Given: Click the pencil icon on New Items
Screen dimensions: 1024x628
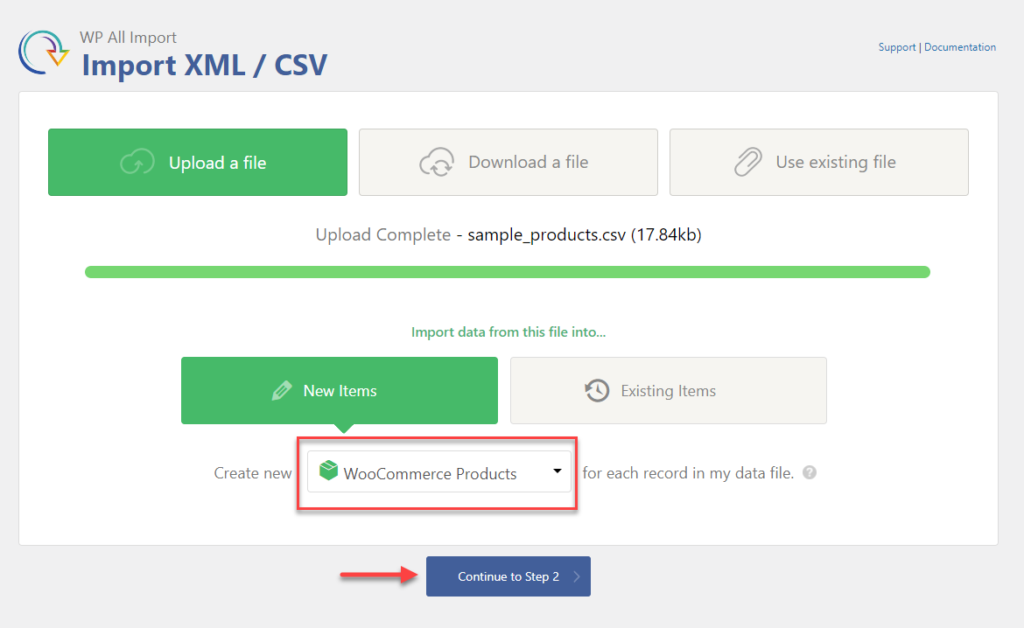Looking at the screenshot, I should 282,391.
